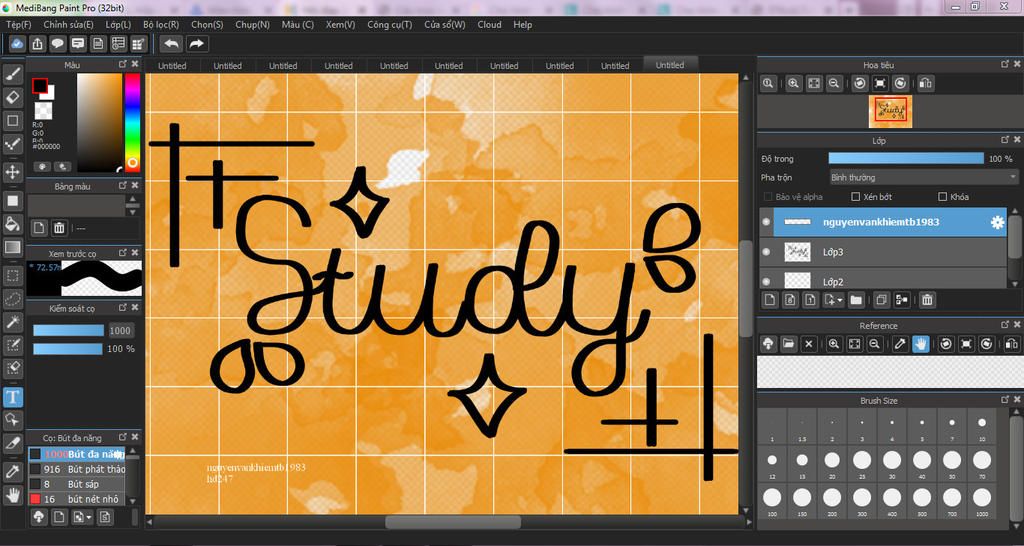The width and height of the screenshot is (1024, 546).
Task: Click the cloud save icon in top toolbar
Action: coord(18,44)
